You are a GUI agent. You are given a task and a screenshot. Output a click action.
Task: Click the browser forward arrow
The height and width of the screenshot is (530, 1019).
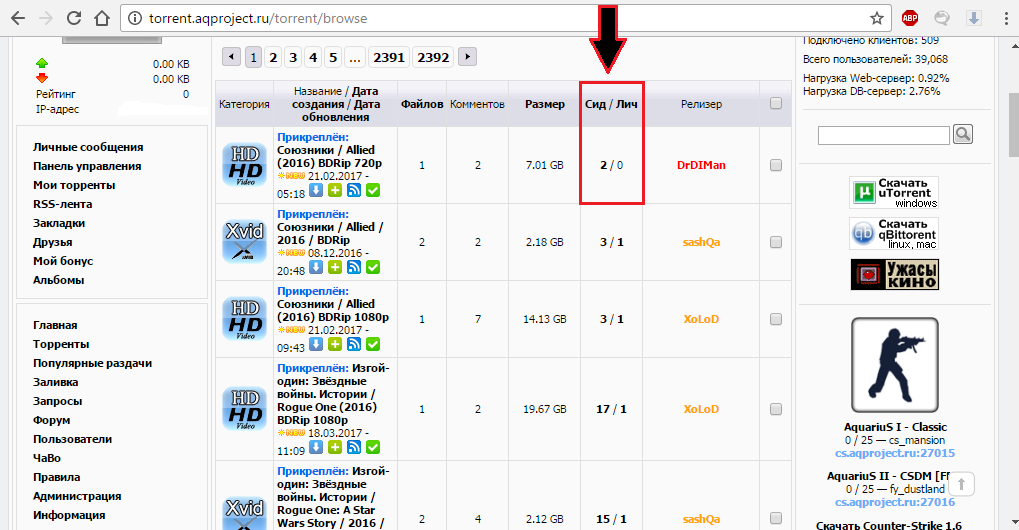tap(45, 18)
